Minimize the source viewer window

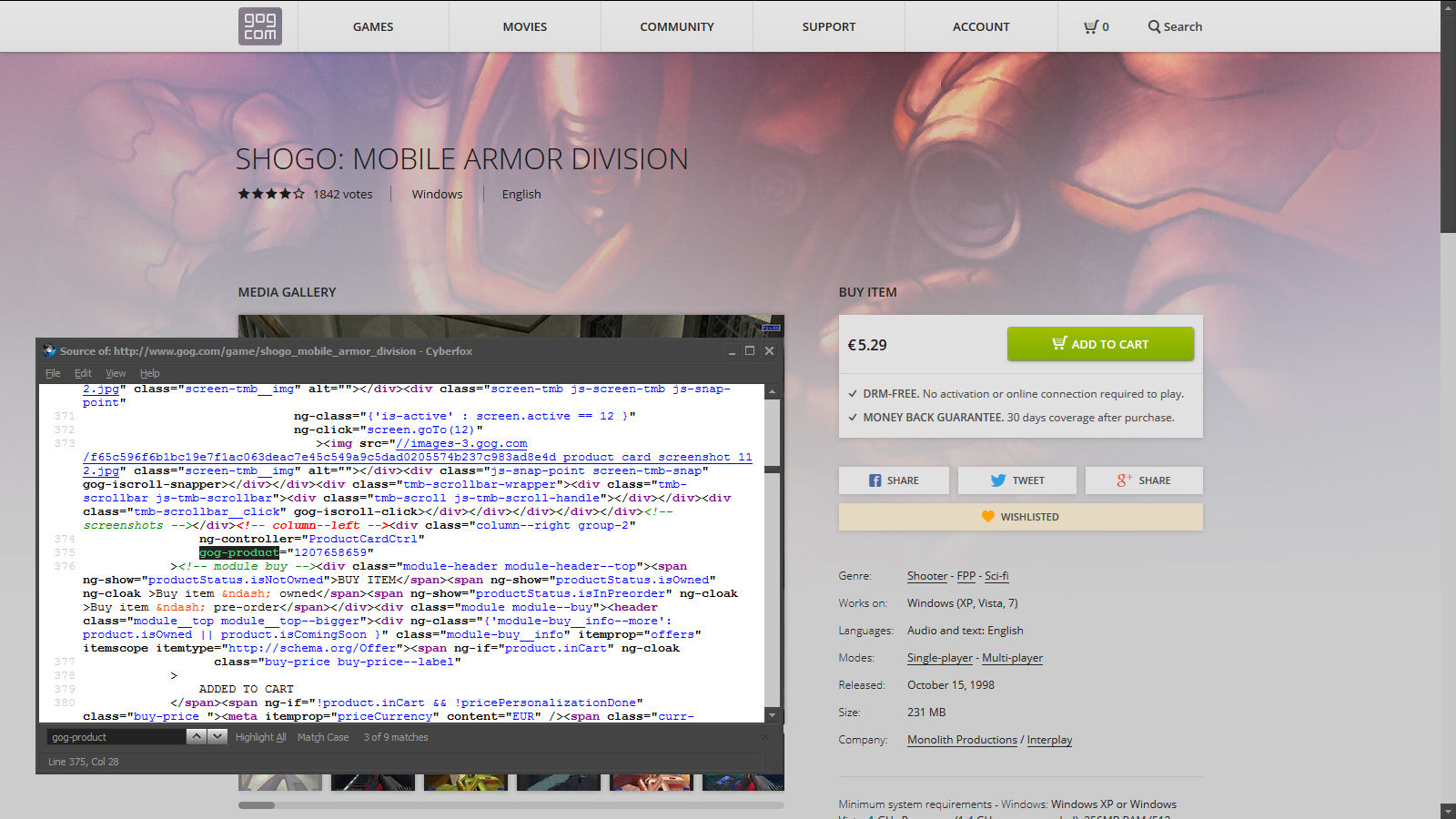click(732, 350)
